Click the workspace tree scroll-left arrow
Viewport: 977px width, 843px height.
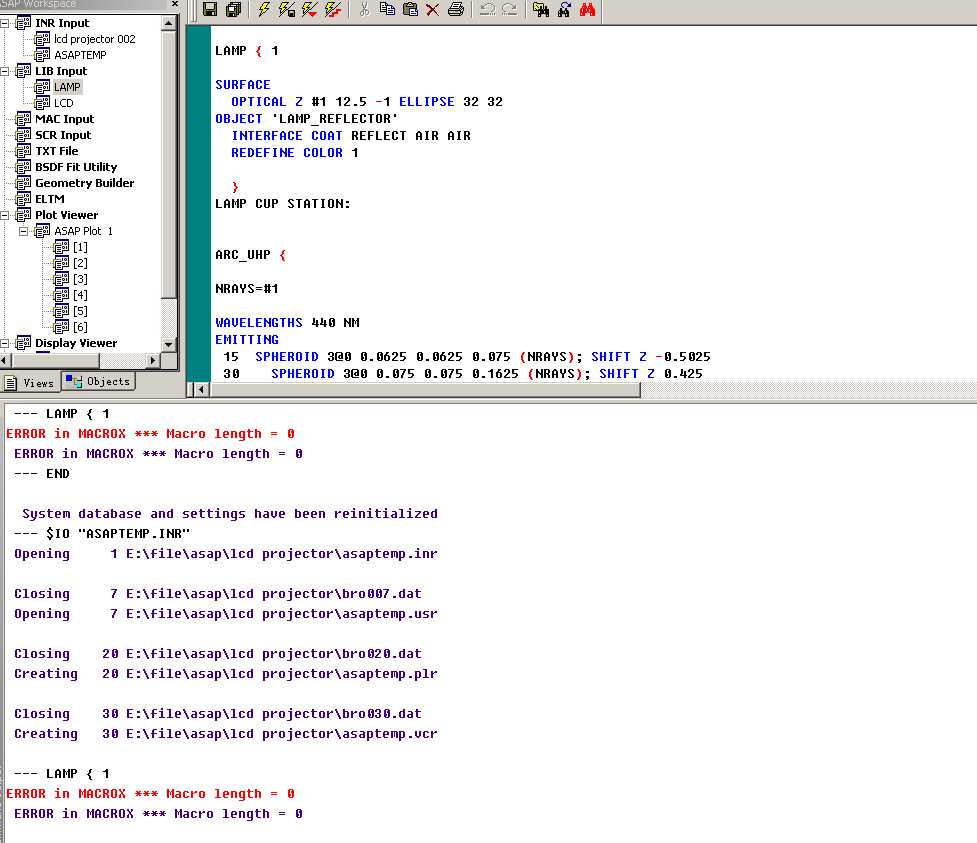pyautogui.click(x=5, y=360)
